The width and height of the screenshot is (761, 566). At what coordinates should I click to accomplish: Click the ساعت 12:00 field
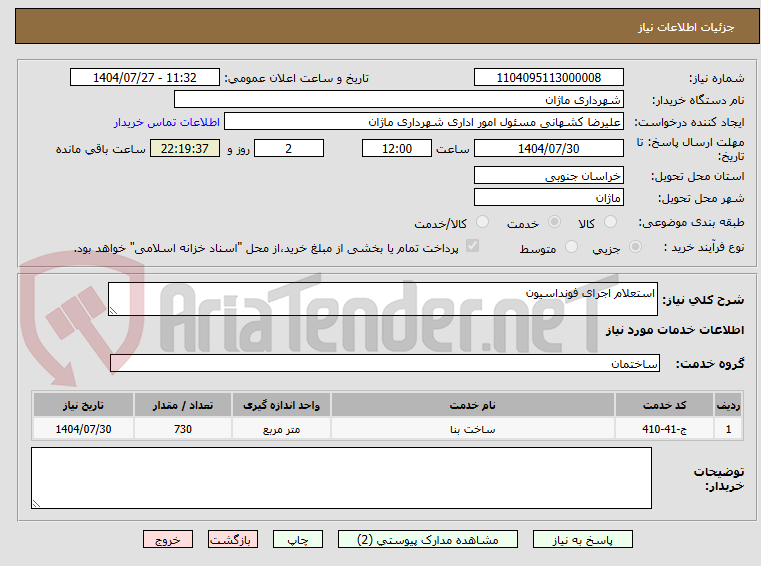(397, 148)
